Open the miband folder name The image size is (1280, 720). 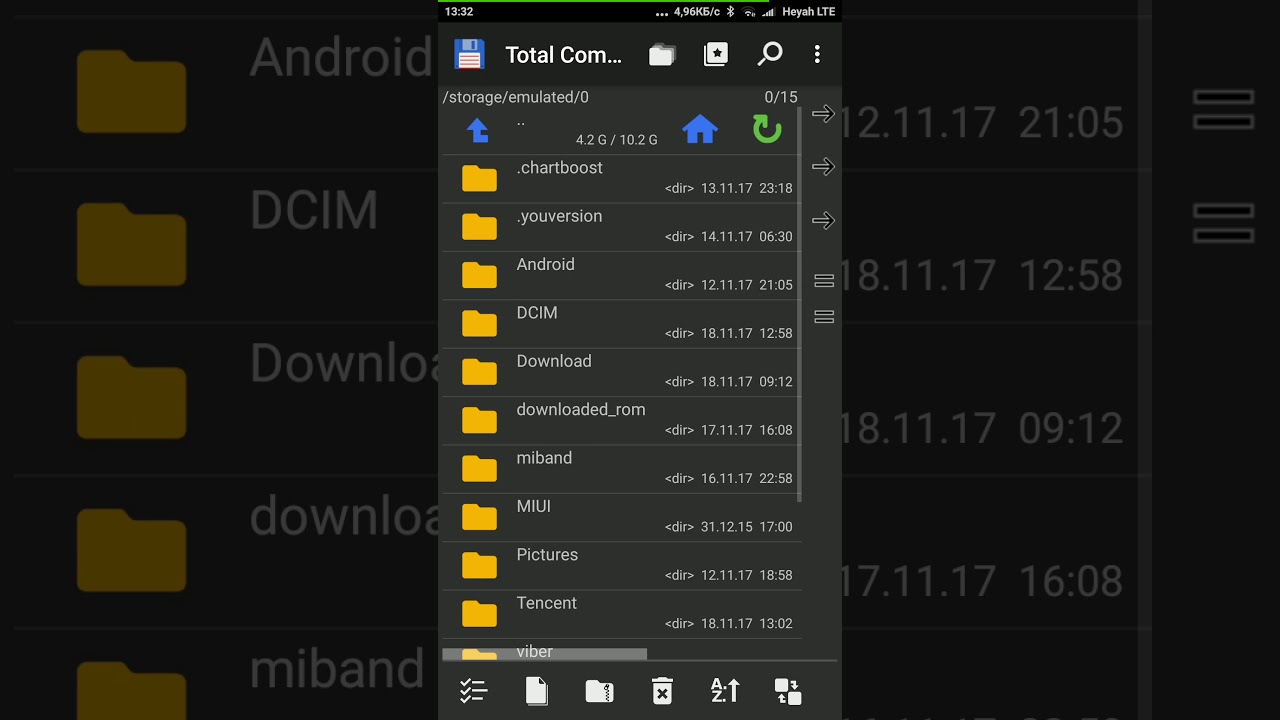point(544,458)
